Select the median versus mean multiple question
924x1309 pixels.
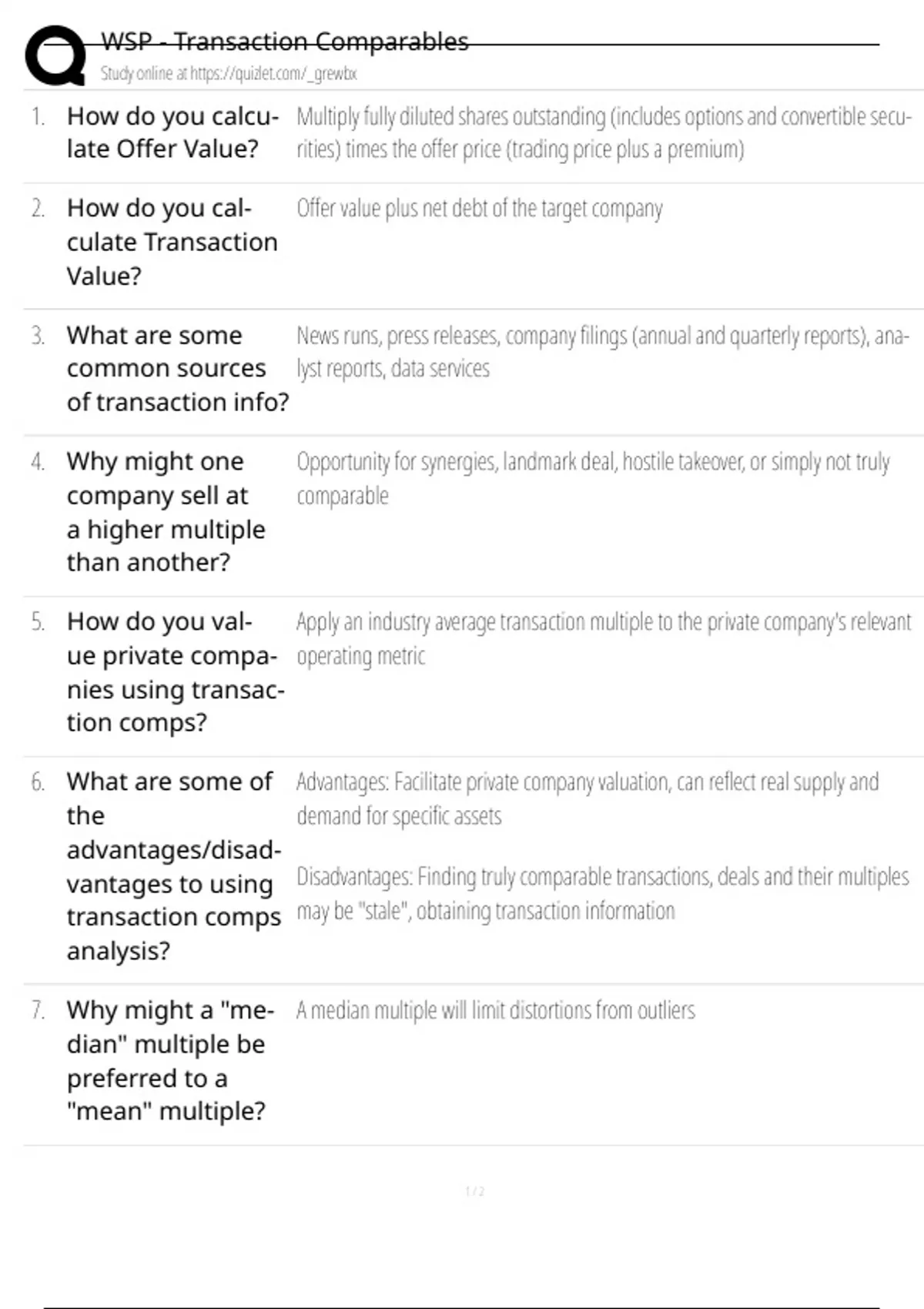point(169,1061)
